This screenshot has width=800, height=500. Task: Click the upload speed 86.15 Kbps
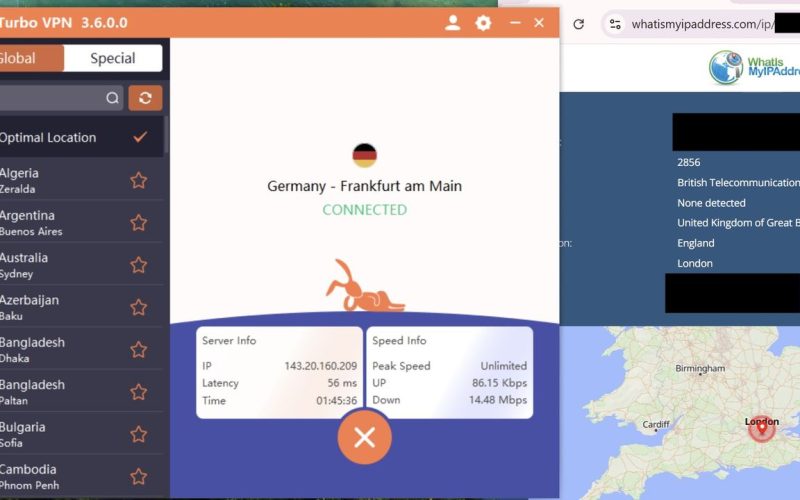point(499,383)
